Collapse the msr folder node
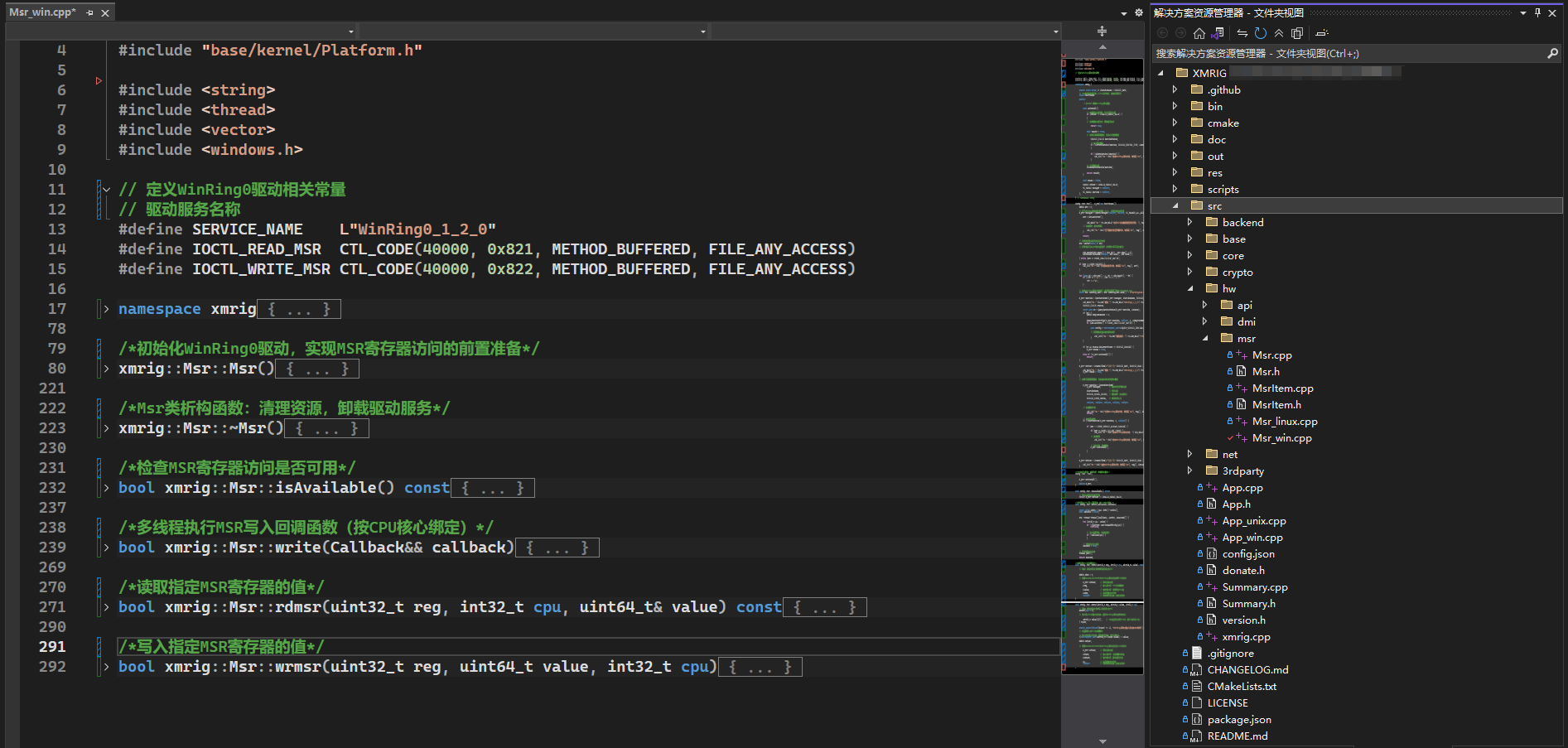Image resolution: width=1568 pixels, height=748 pixels. click(1204, 338)
